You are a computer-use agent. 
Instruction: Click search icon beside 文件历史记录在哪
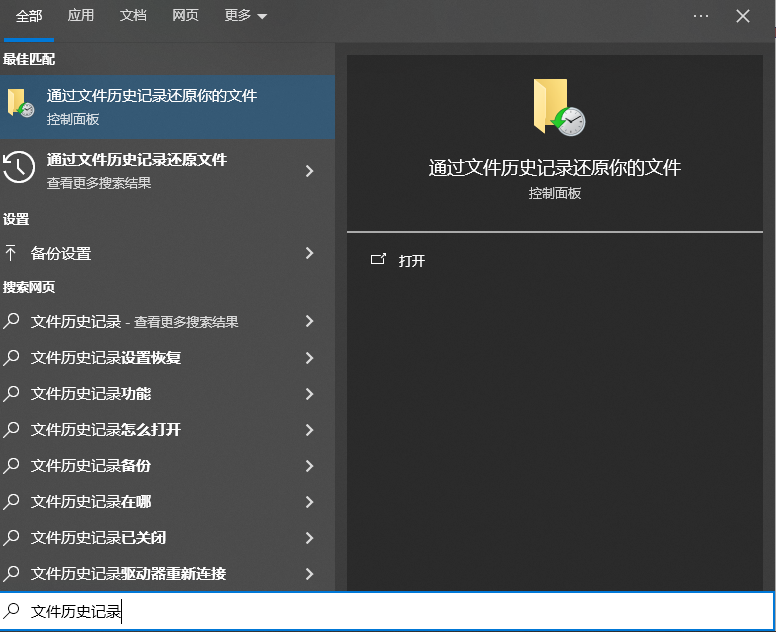click(11, 501)
